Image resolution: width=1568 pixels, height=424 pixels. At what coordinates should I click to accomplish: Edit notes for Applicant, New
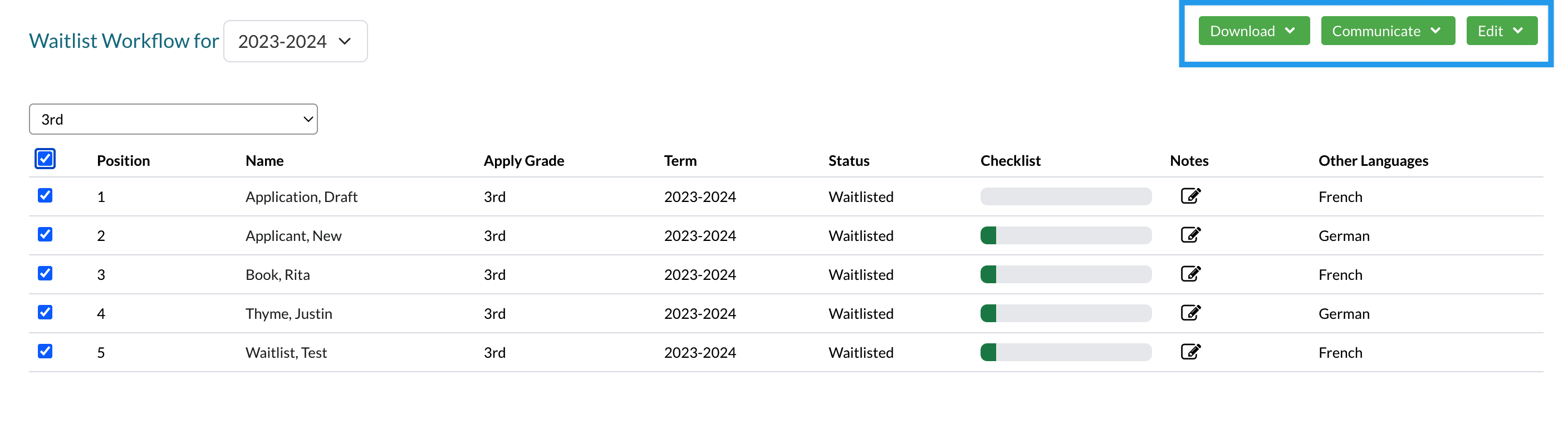pos(1190,235)
